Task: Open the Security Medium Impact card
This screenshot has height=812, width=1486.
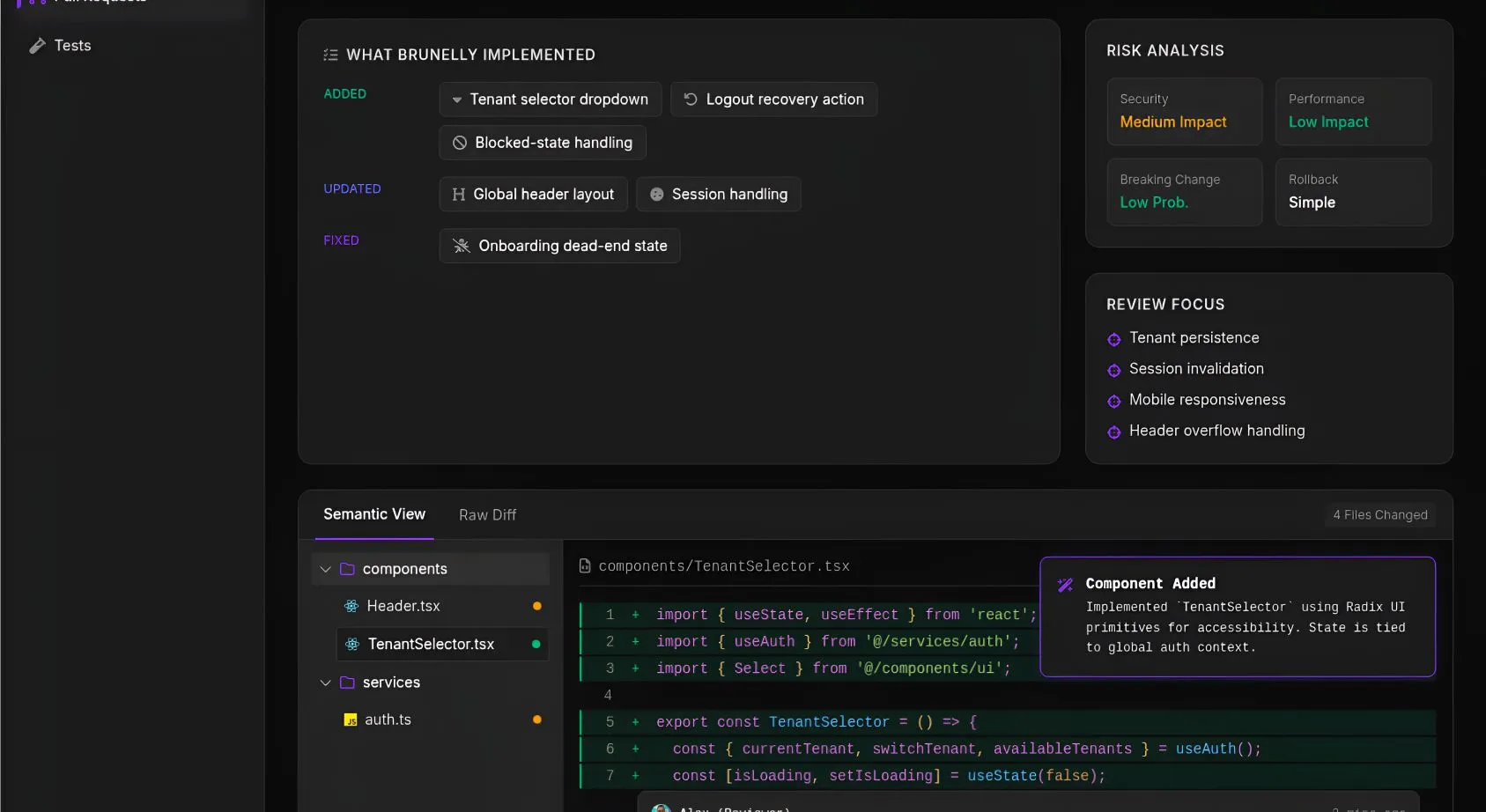Action: point(1185,112)
